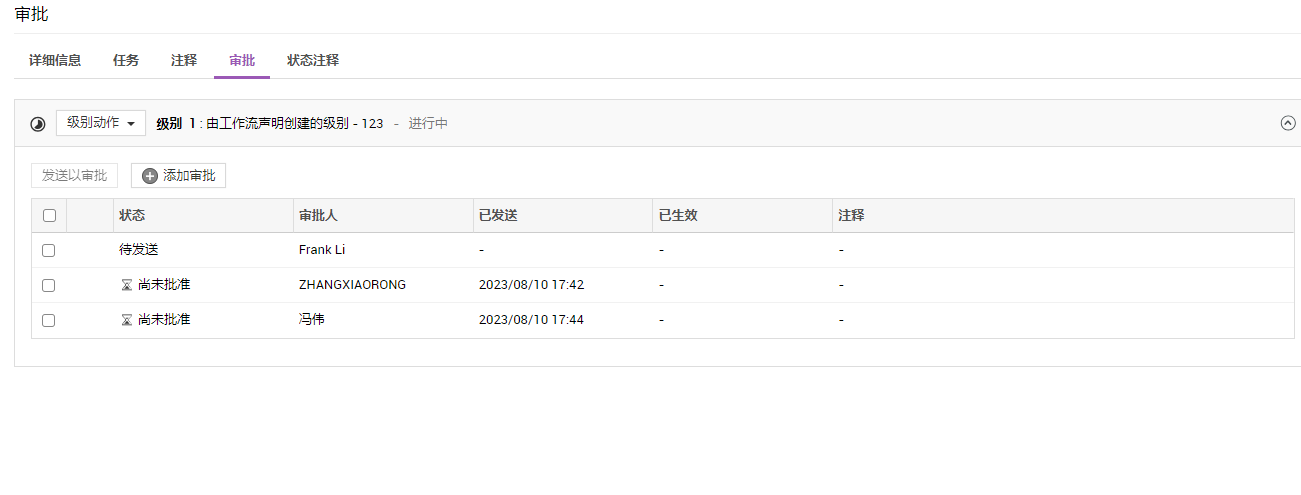
Task: Open the 级别动作 dropdown
Action: click(101, 123)
